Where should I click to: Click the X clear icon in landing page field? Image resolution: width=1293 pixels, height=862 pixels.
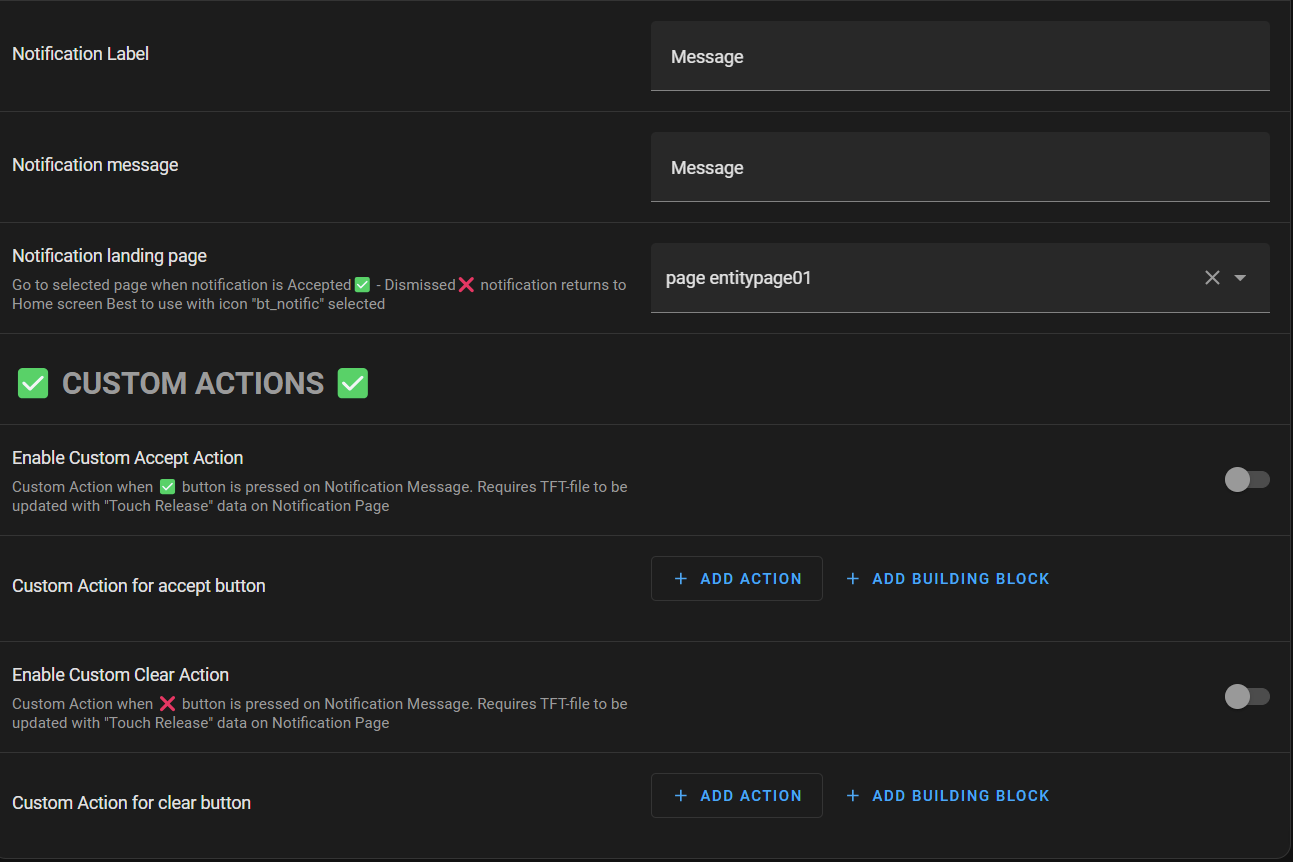(1212, 277)
